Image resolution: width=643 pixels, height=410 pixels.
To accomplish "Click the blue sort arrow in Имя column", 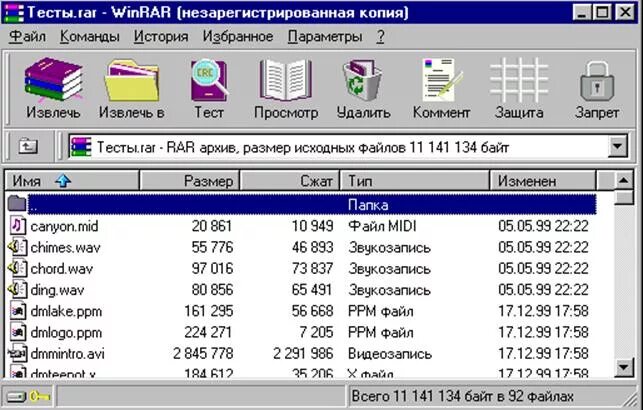I will 63,181.
